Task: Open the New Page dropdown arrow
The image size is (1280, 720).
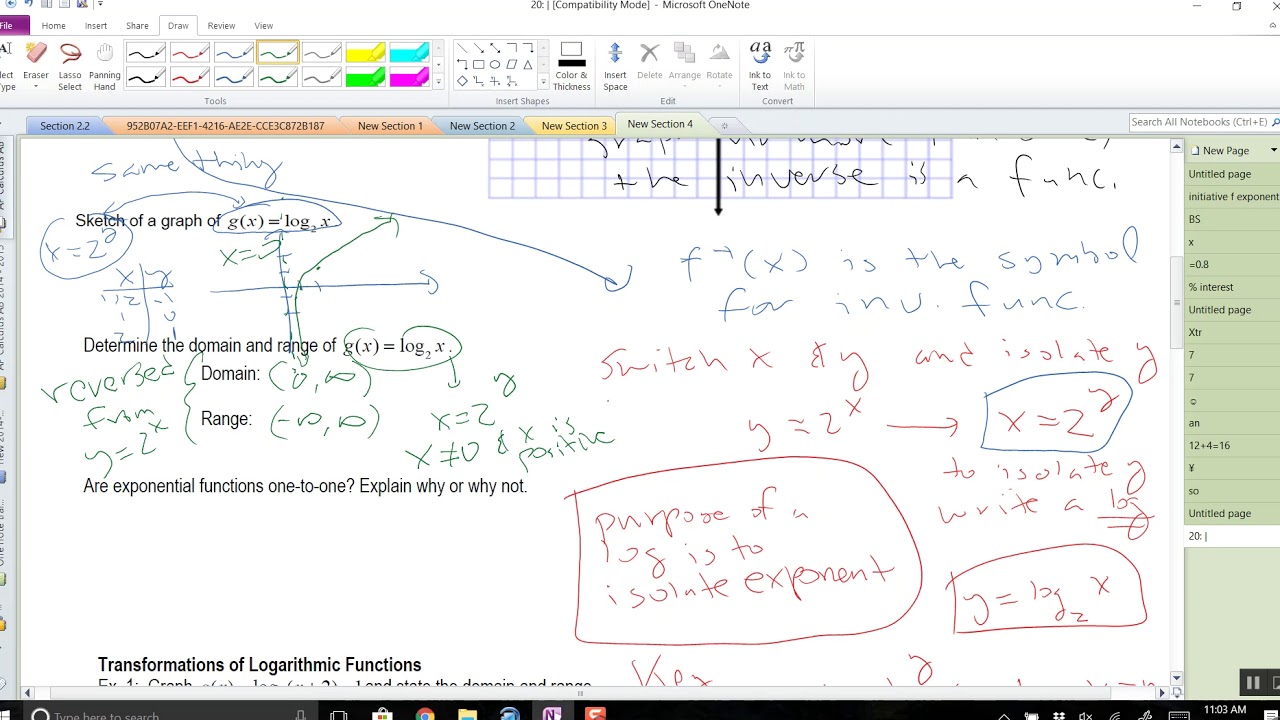Action: [x=1273, y=150]
